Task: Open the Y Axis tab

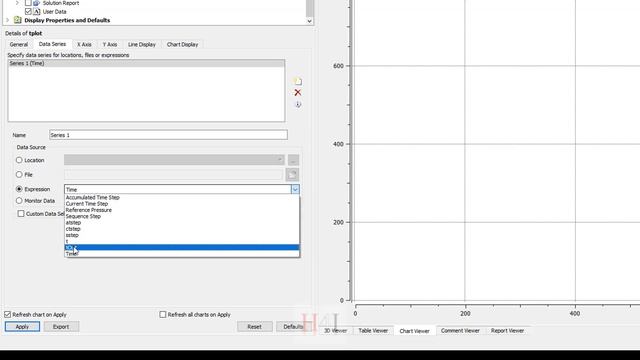Action: point(110,44)
